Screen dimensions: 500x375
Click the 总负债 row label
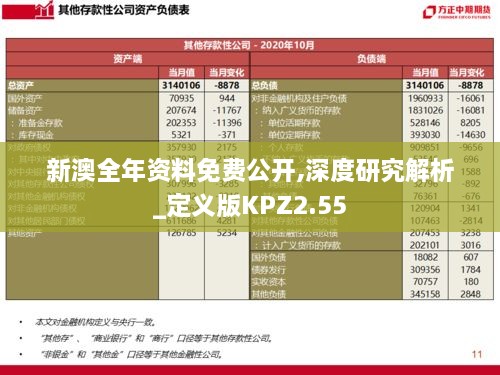click(x=264, y=86)
